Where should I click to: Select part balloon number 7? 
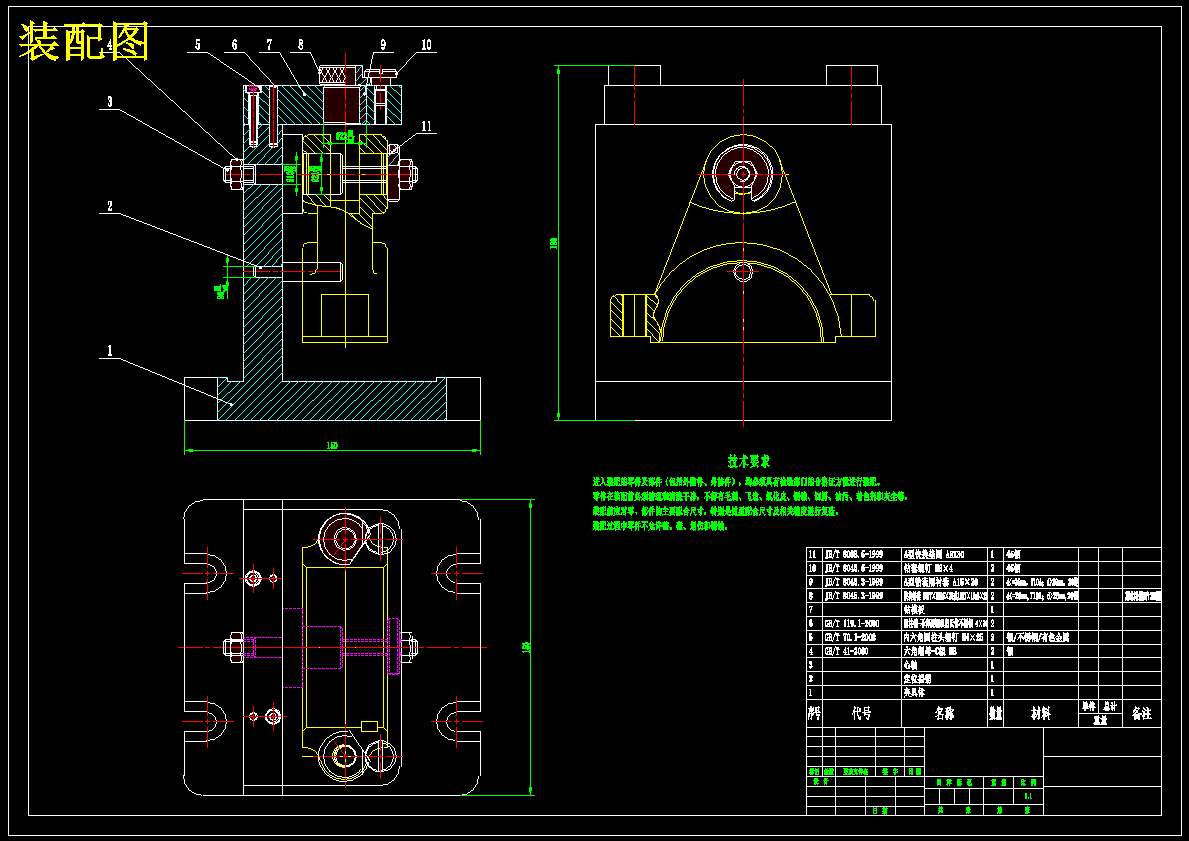tap(269, 45)
